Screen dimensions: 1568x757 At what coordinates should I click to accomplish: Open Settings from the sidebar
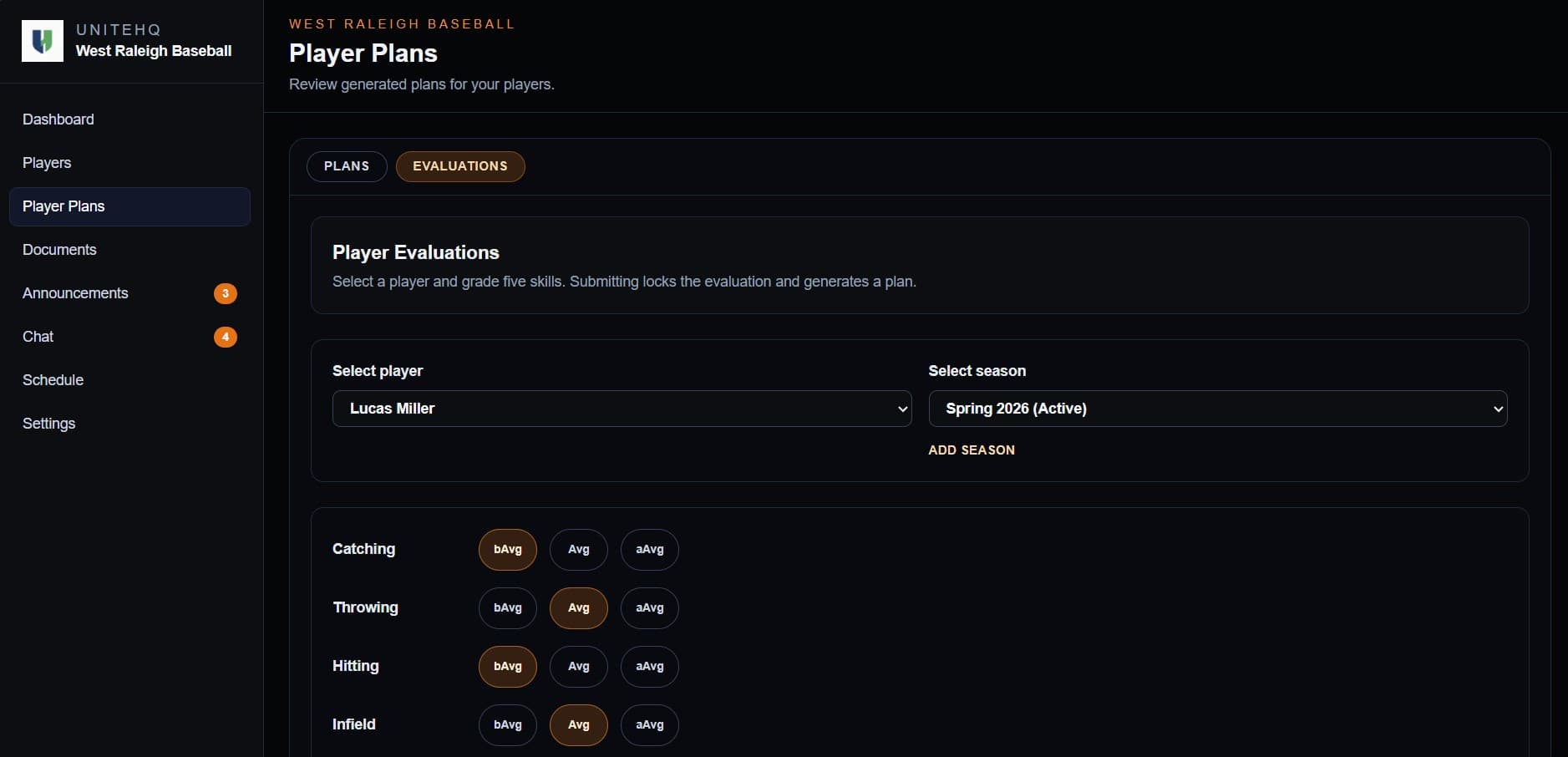(49, 424)
